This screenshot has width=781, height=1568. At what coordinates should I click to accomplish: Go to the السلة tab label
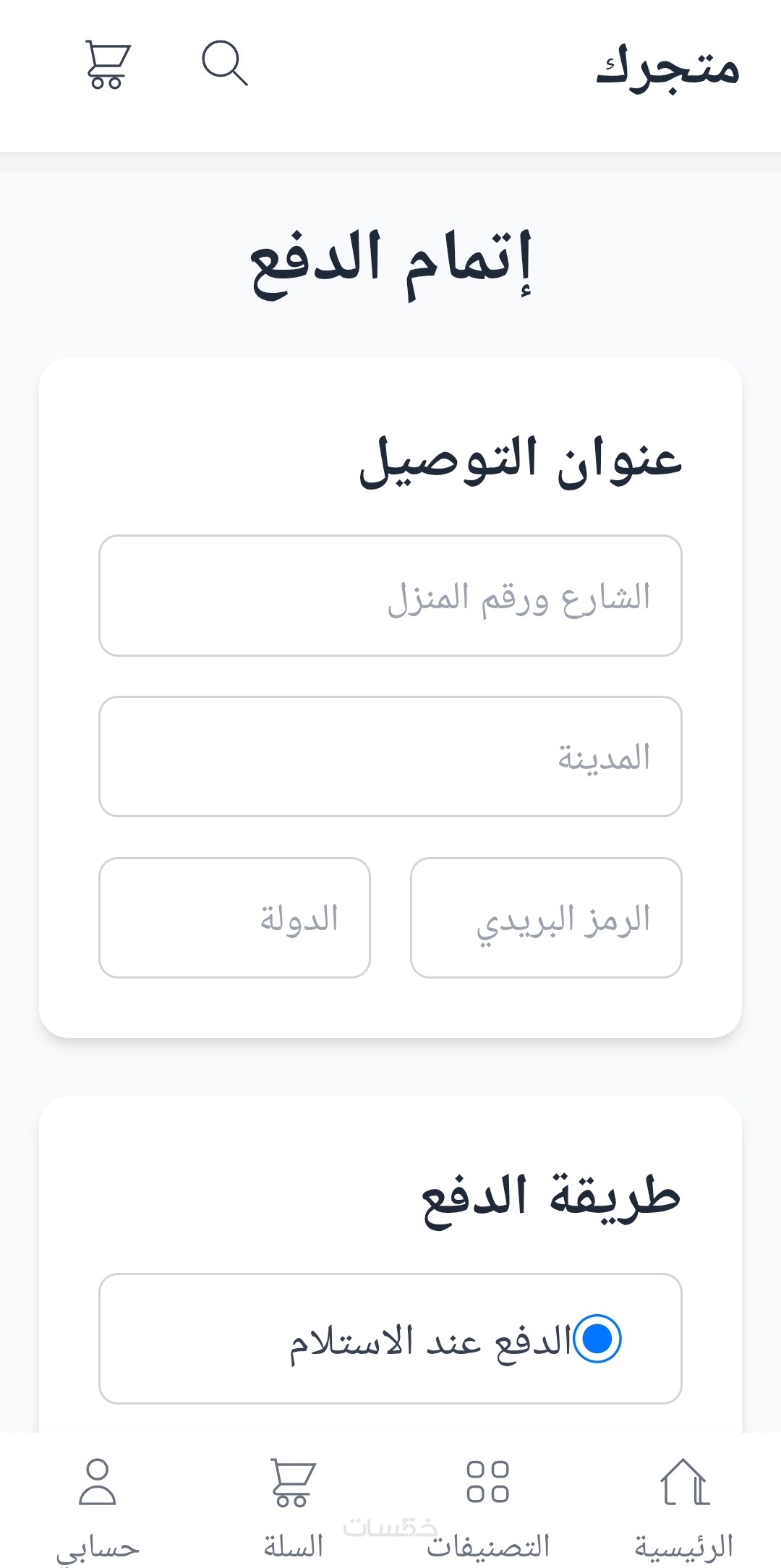coord(293,1546)
